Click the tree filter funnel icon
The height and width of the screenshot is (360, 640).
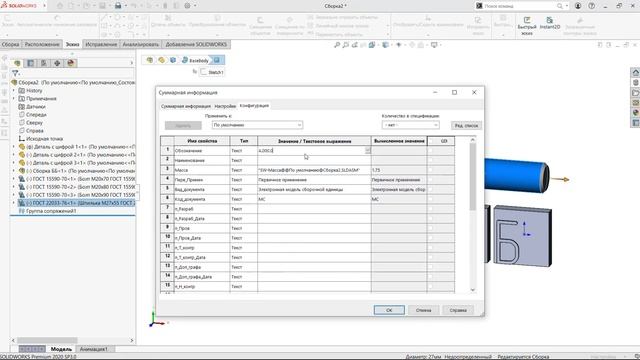pyautogui.click(x=15, y=73)
